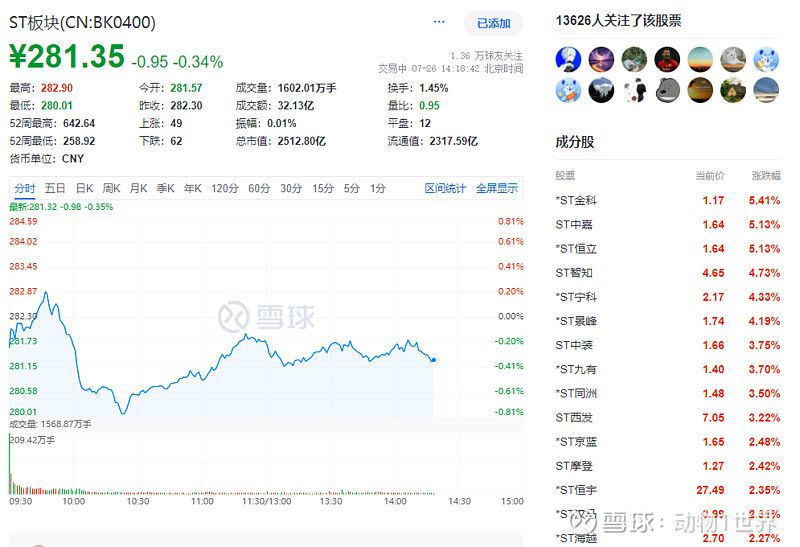Click the 成分股 section heading

[x=574, y=142]
